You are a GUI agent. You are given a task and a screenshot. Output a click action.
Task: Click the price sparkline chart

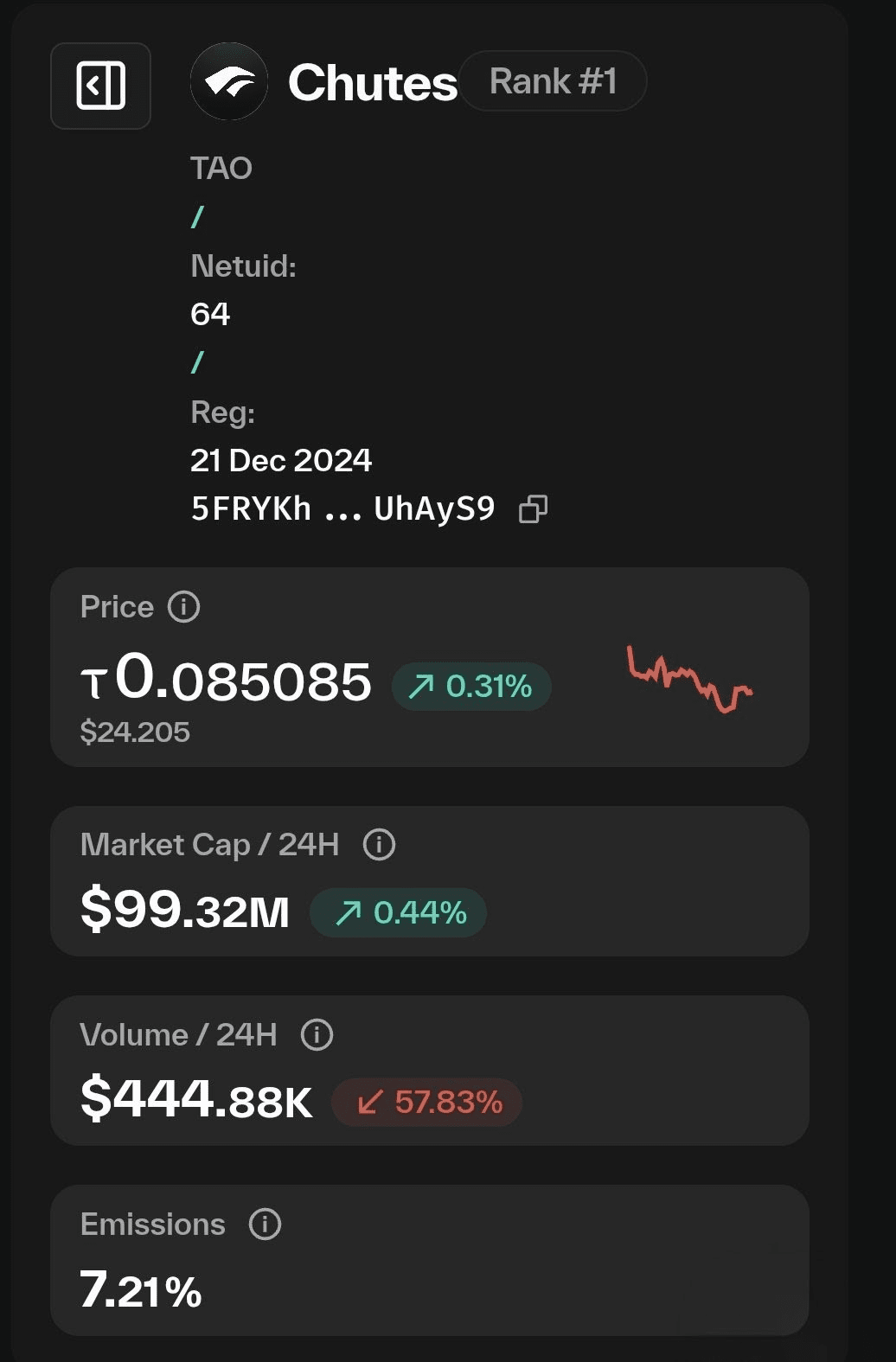tap(689, 680)
